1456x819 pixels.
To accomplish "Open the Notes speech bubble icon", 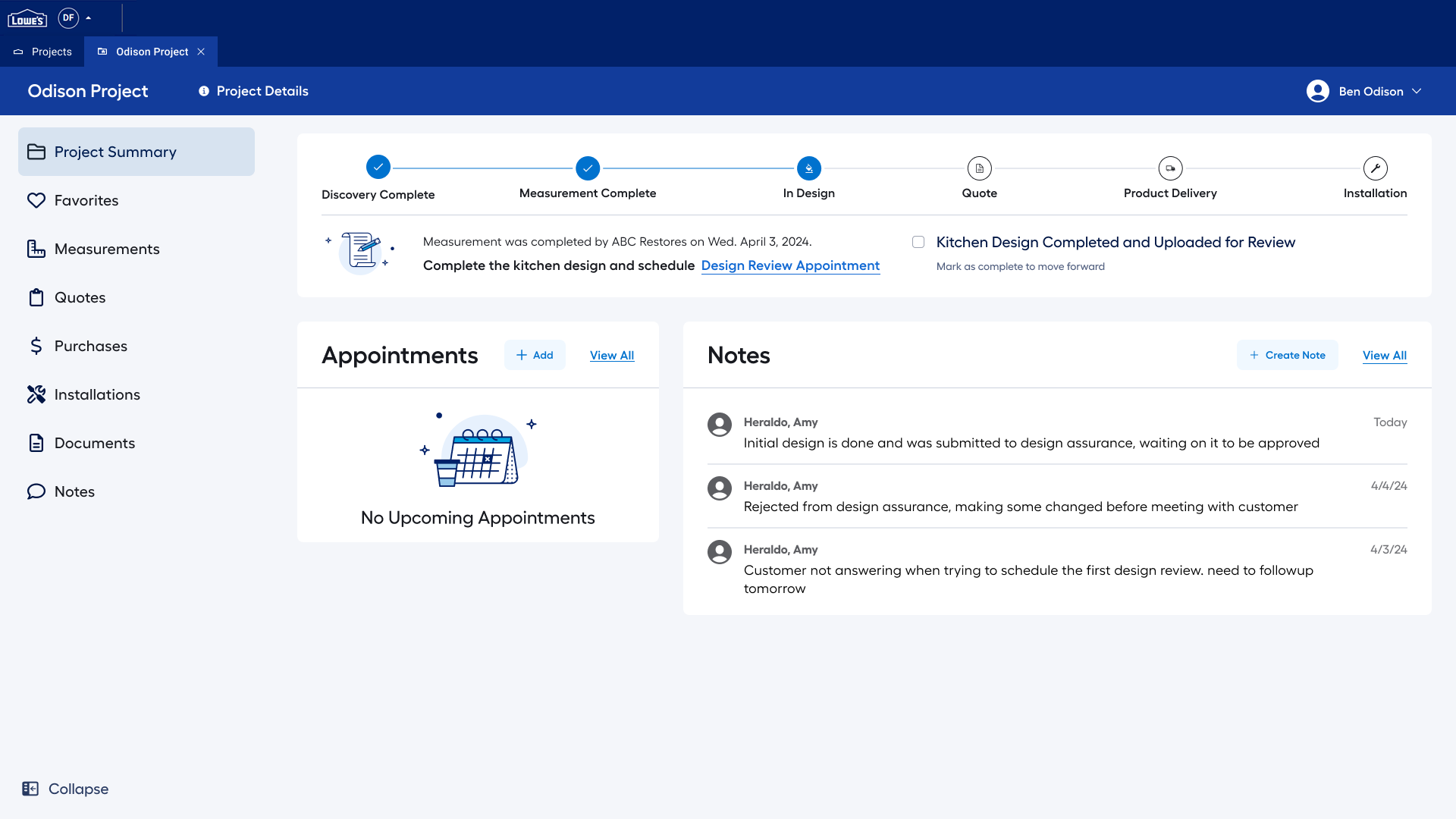I will tap(36, 491).
